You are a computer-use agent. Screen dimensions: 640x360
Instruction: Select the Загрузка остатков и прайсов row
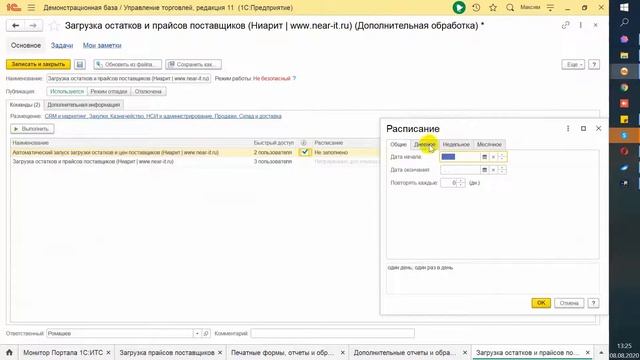click(x=195, y=162)
